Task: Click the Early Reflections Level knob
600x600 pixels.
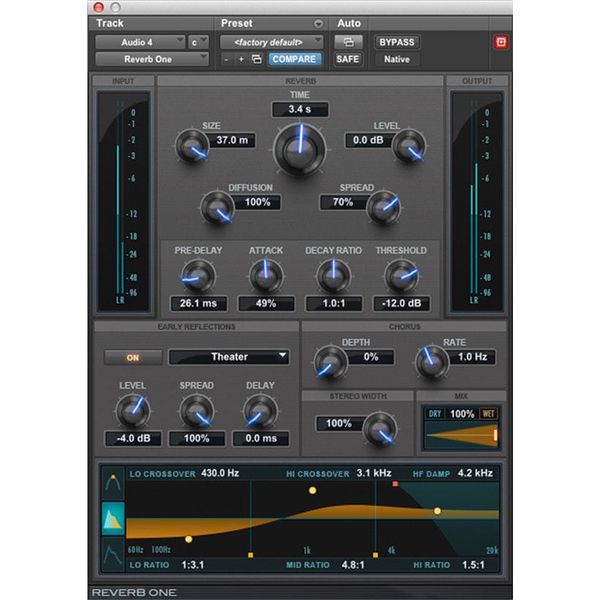Action: [133, 411]
